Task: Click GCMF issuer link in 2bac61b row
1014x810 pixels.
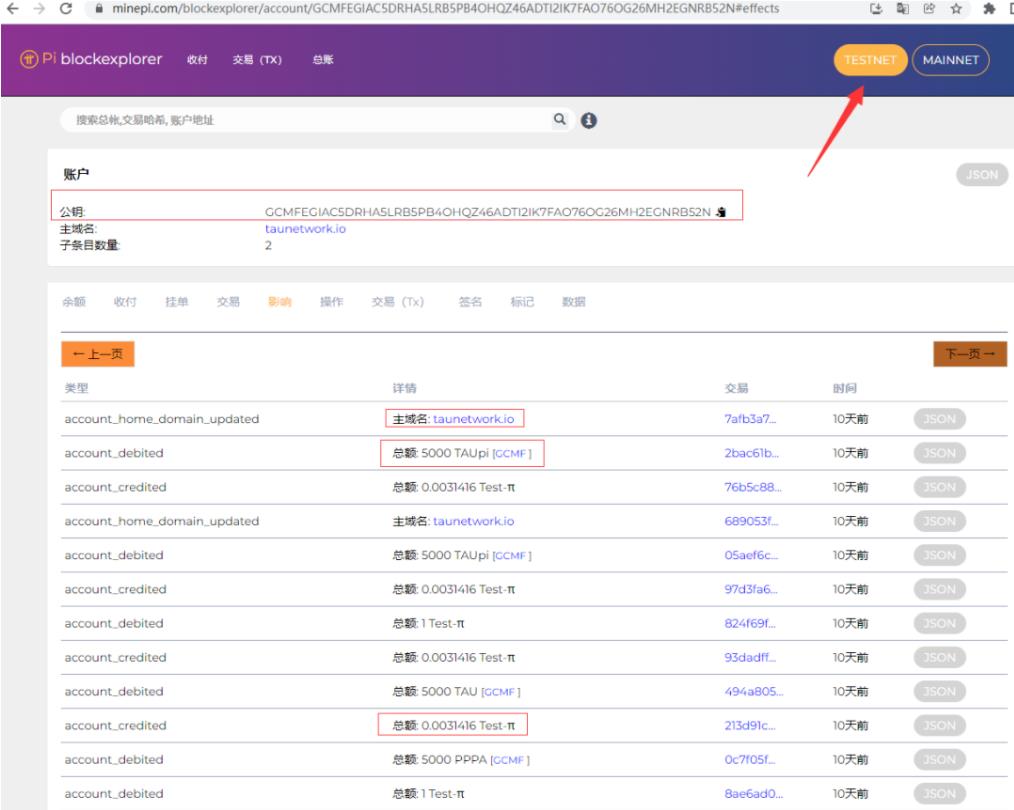Action: (x=512, y=454)
